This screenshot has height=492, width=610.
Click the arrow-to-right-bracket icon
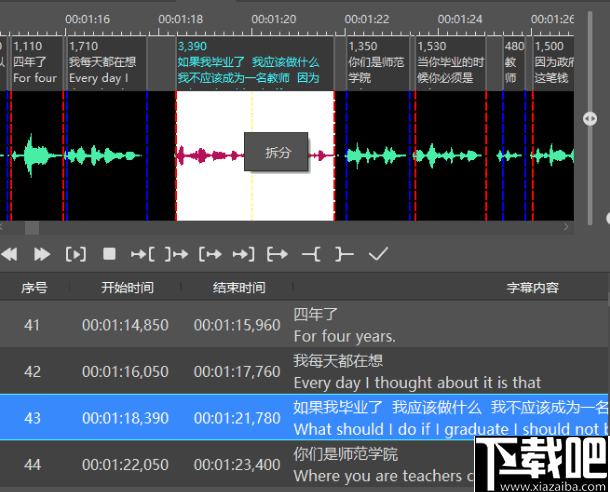click(x=244, y=254)
